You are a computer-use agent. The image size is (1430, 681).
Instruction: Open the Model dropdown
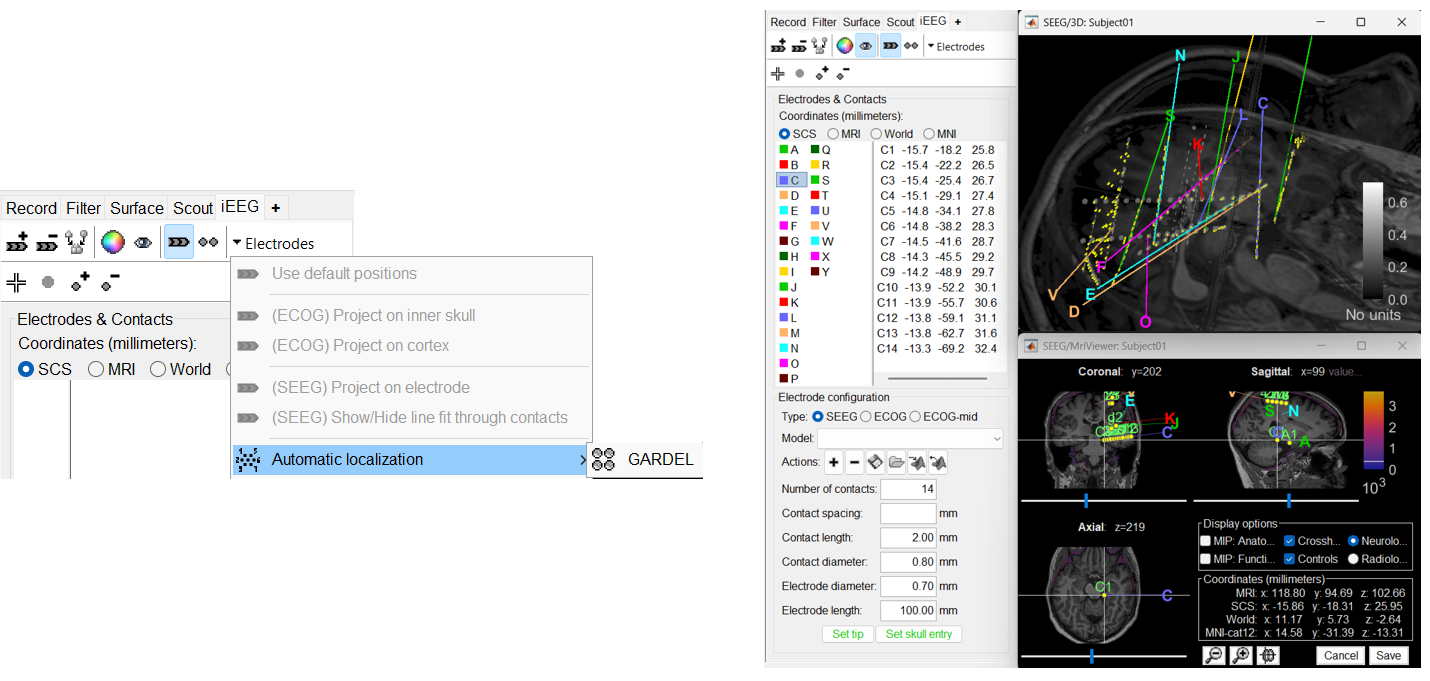(x=909, y=438)
